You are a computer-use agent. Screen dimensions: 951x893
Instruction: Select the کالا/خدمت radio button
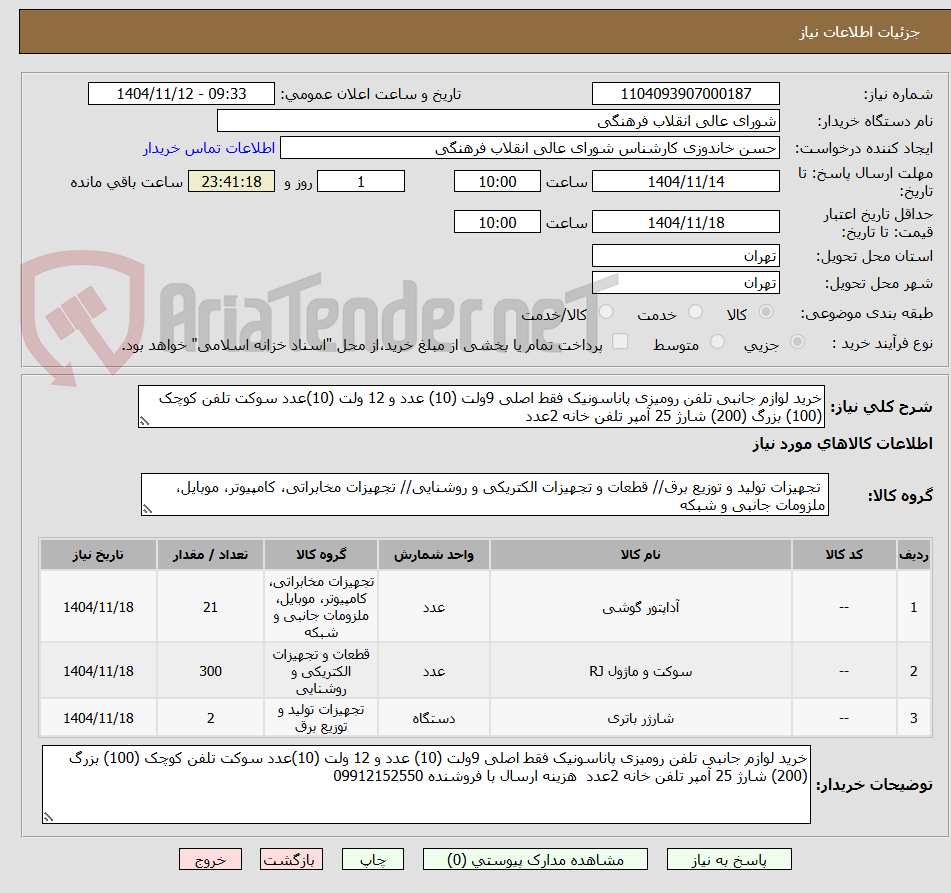pyautogui.click(x=606, y=312)
